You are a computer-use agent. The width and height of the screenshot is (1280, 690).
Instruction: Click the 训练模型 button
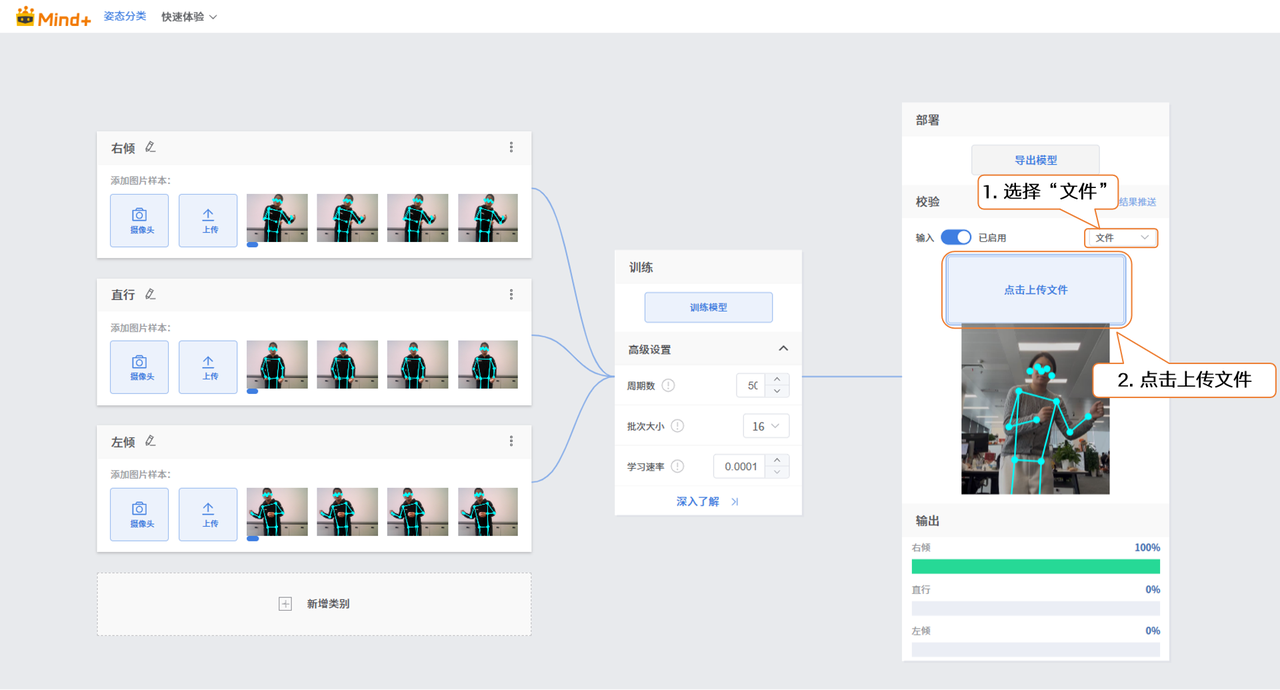pos(708,308)
